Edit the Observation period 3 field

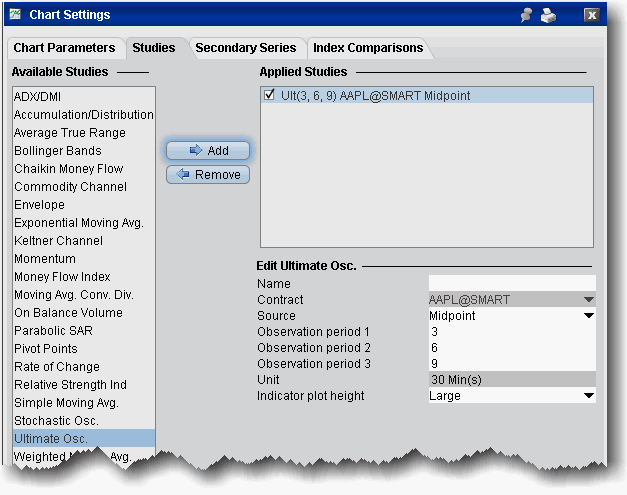pos(511,364)
